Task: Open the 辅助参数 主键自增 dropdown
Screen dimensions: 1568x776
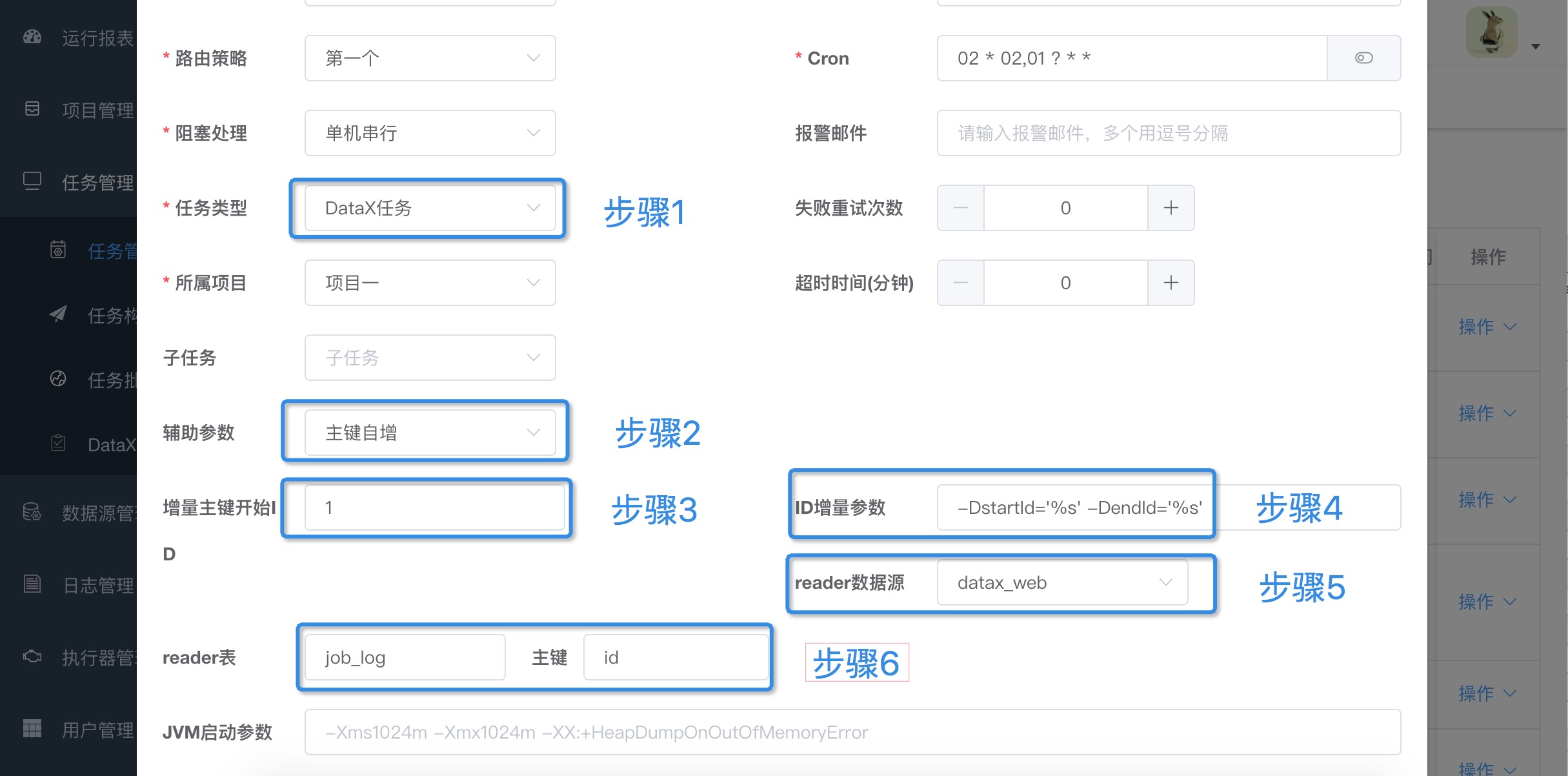Action: [x=430, y=433]
